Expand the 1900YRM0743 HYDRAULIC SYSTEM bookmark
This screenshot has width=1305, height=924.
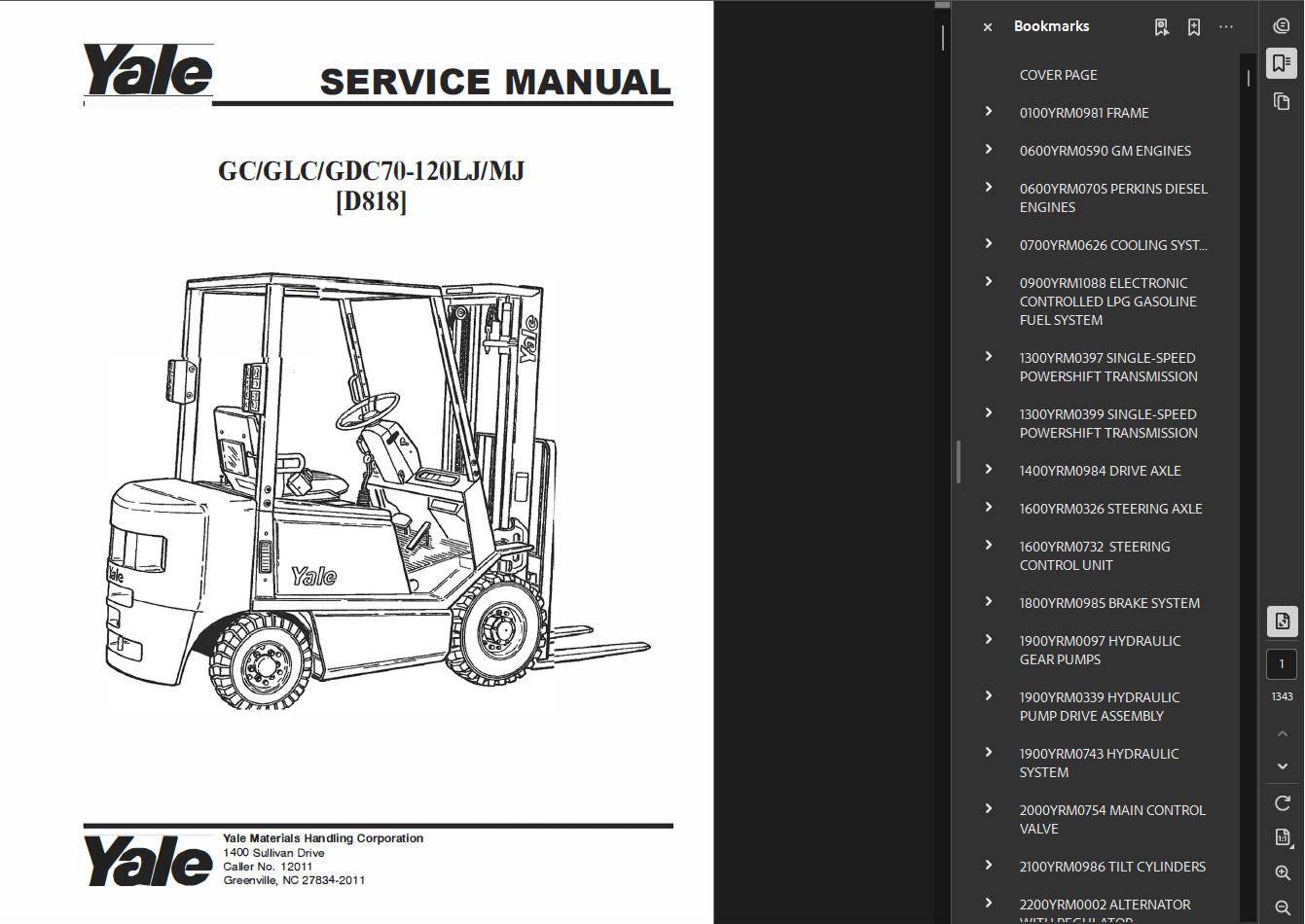coord(989,753)
